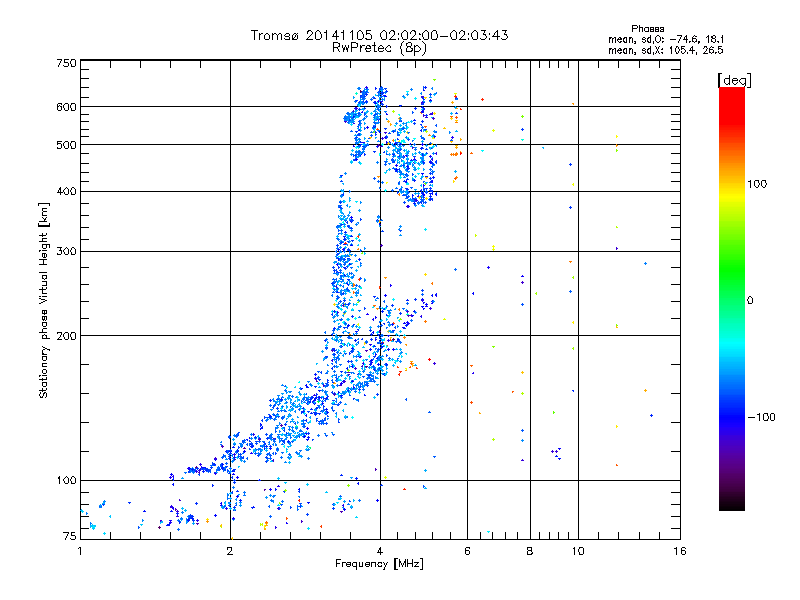800x600 pixels.
Task: Click the y-axis tick label '300'
Action: (67, 252)
